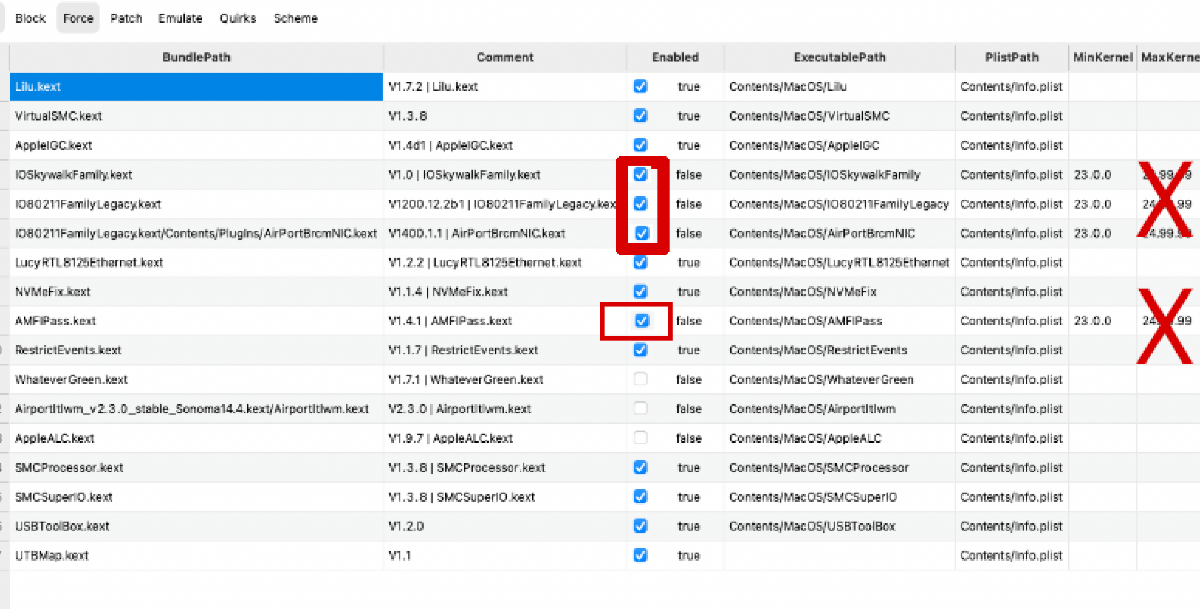The height and width of the screenshot is (609, 1200).
Task: Toggle Enabled checkbox for IO80211FamilyLegacy.kext row
Action: pos(640,204)
